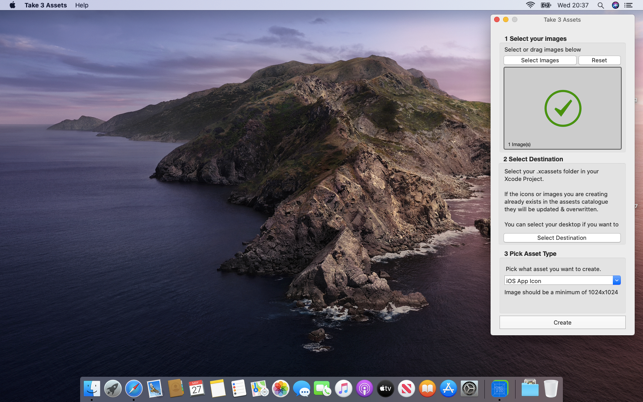Open the Take 3 Assets application menu
Image resolution: width=643 pixels, height=402 pixels.
pos(46,5)
